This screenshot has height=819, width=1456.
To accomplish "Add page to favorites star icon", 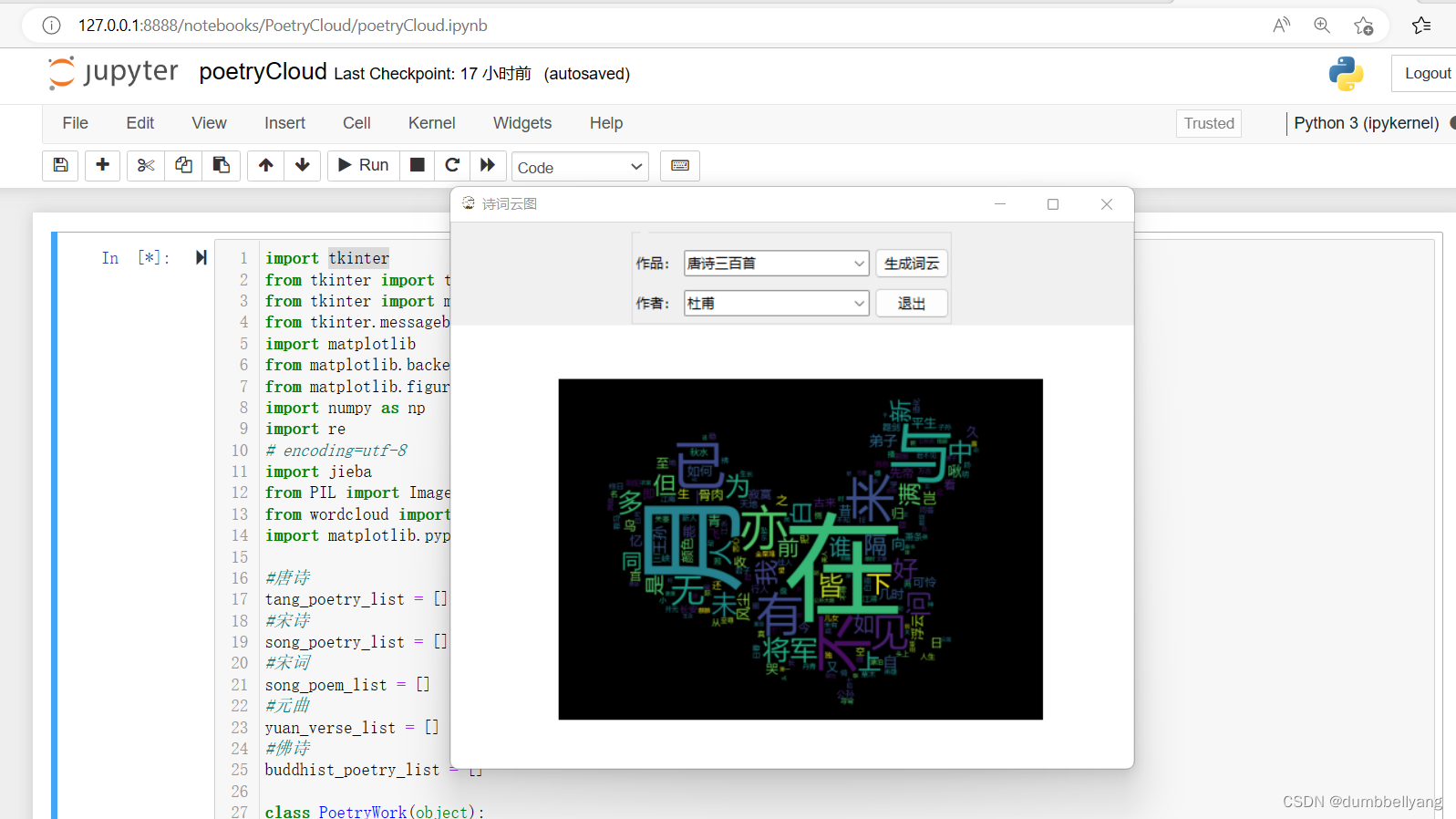I will (1363, 26).
